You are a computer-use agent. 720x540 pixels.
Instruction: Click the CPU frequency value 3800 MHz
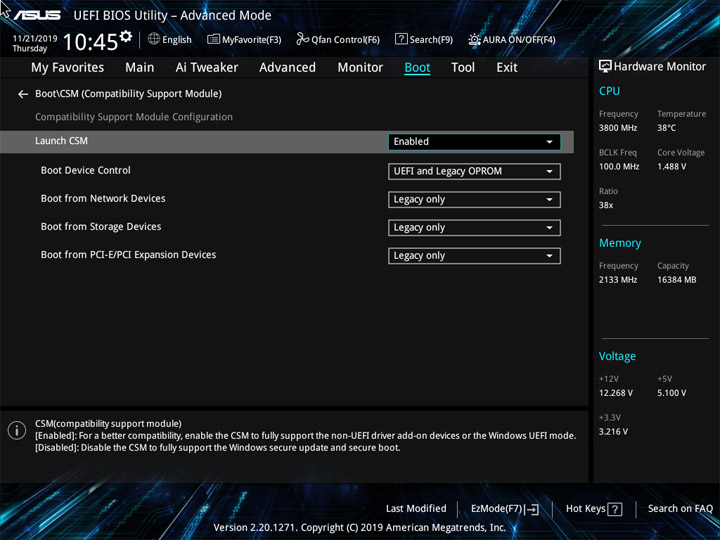click(618, 128)
